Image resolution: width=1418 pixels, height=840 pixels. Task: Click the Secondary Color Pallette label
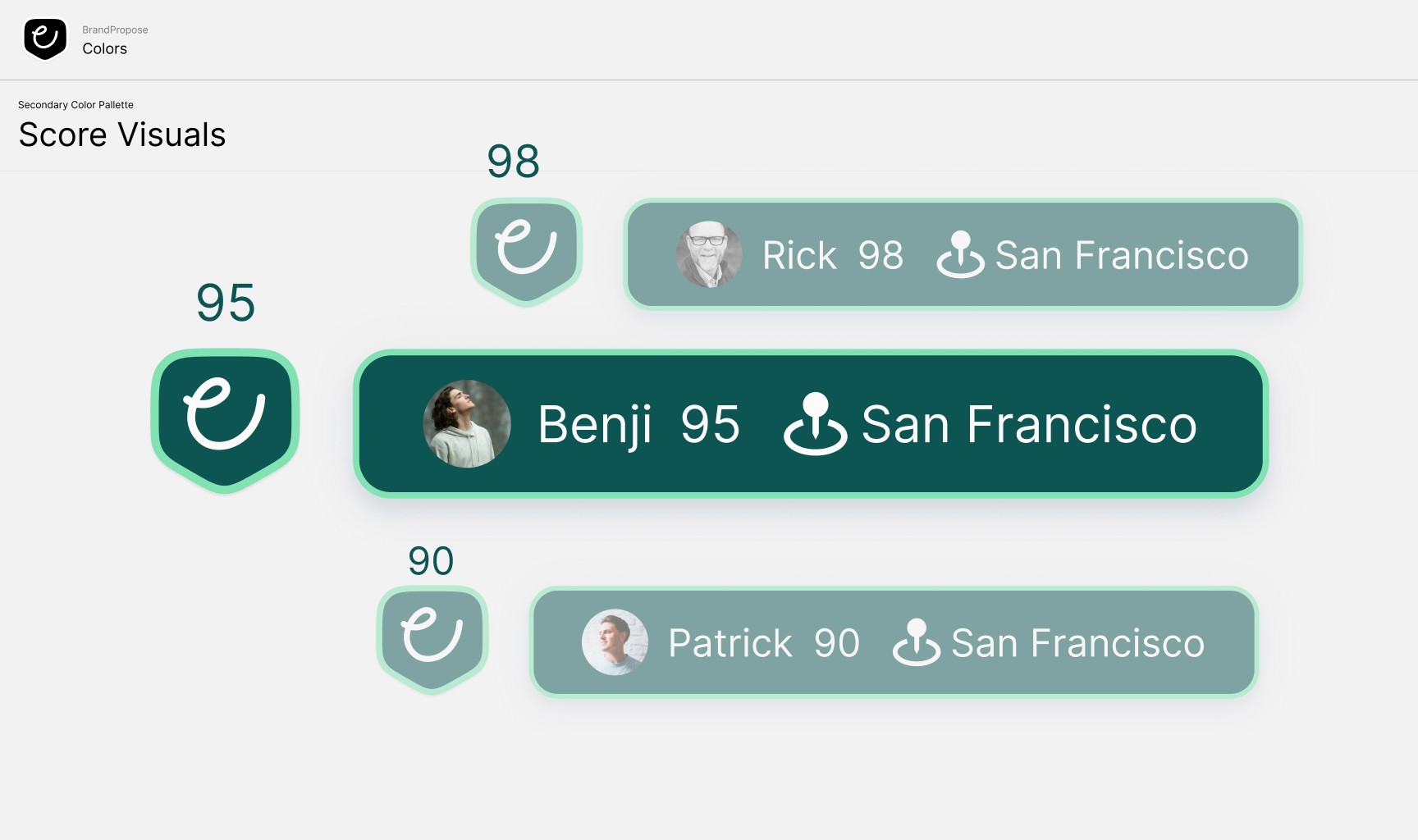(75, 105)
